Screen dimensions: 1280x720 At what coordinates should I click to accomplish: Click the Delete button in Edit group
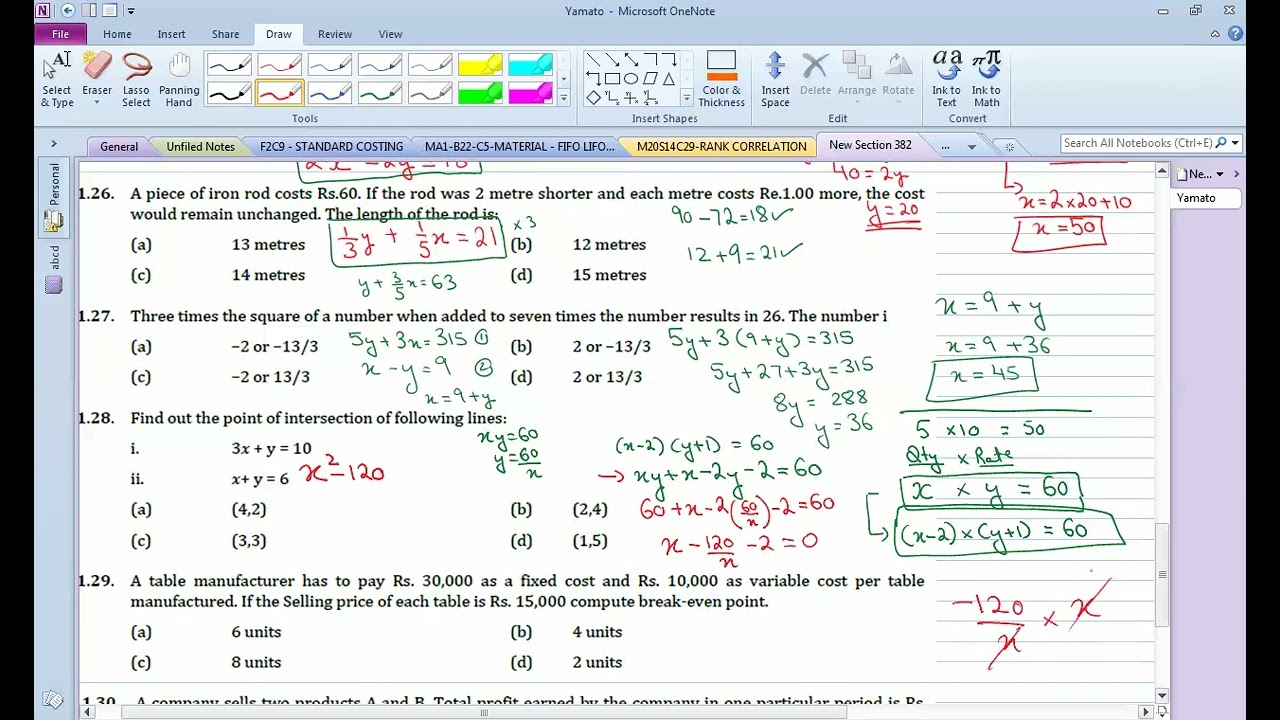tap(815, 75)
